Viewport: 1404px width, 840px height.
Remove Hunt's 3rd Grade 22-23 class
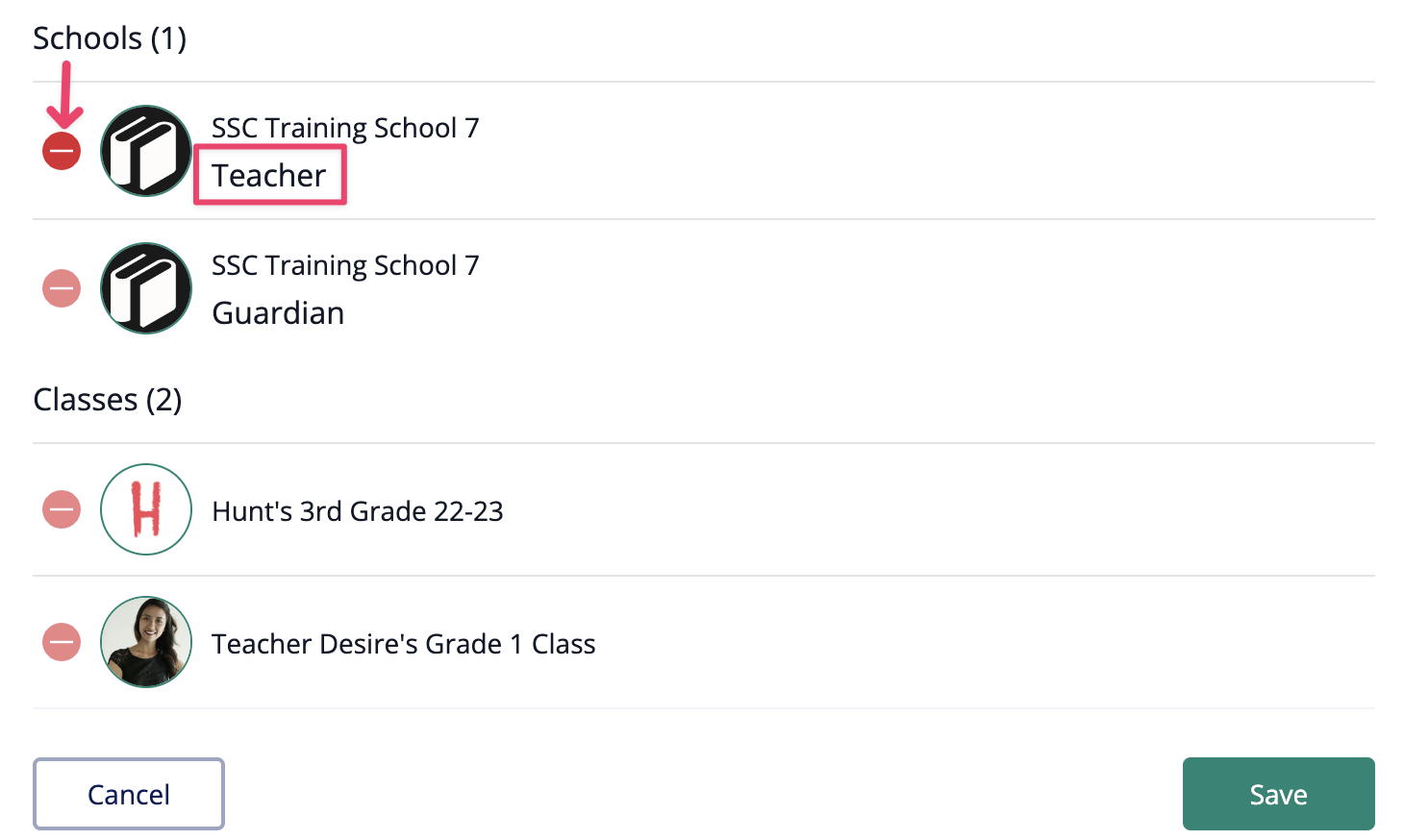point(62,509)
